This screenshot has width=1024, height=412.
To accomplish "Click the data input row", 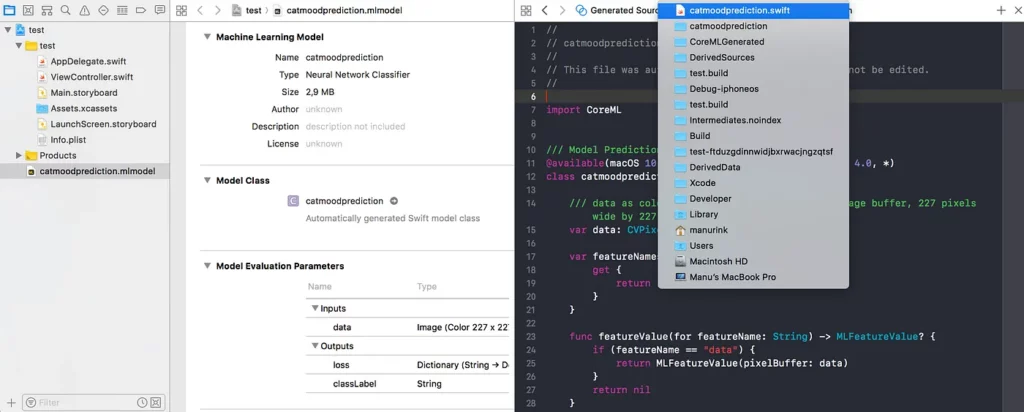I will 407,327.
